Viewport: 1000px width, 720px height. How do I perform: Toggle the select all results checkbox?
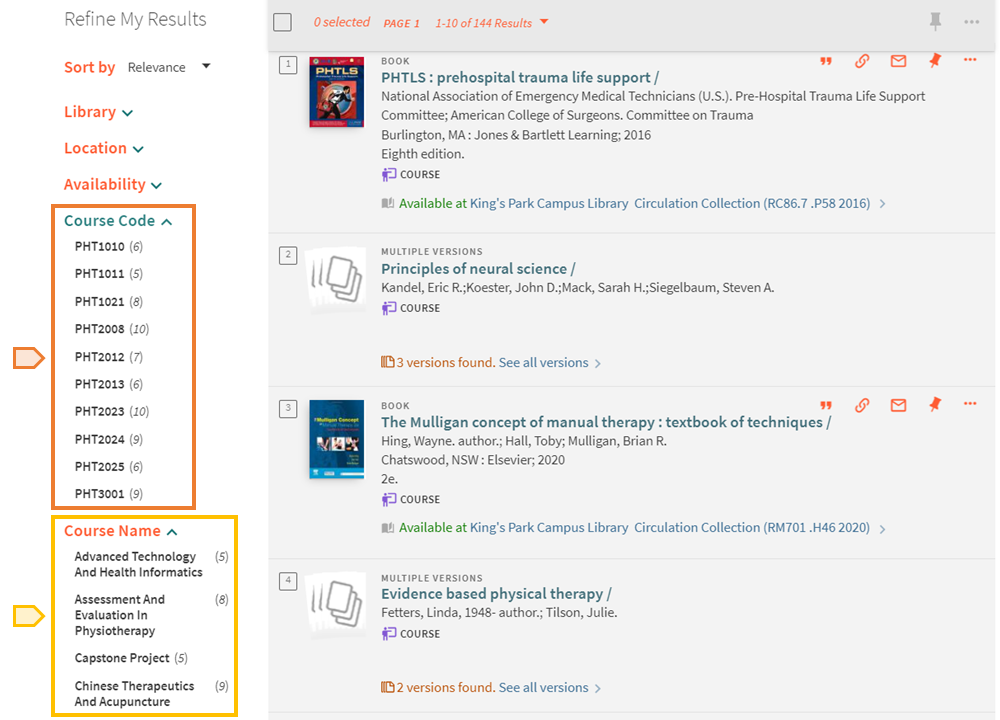pos(283,23)
